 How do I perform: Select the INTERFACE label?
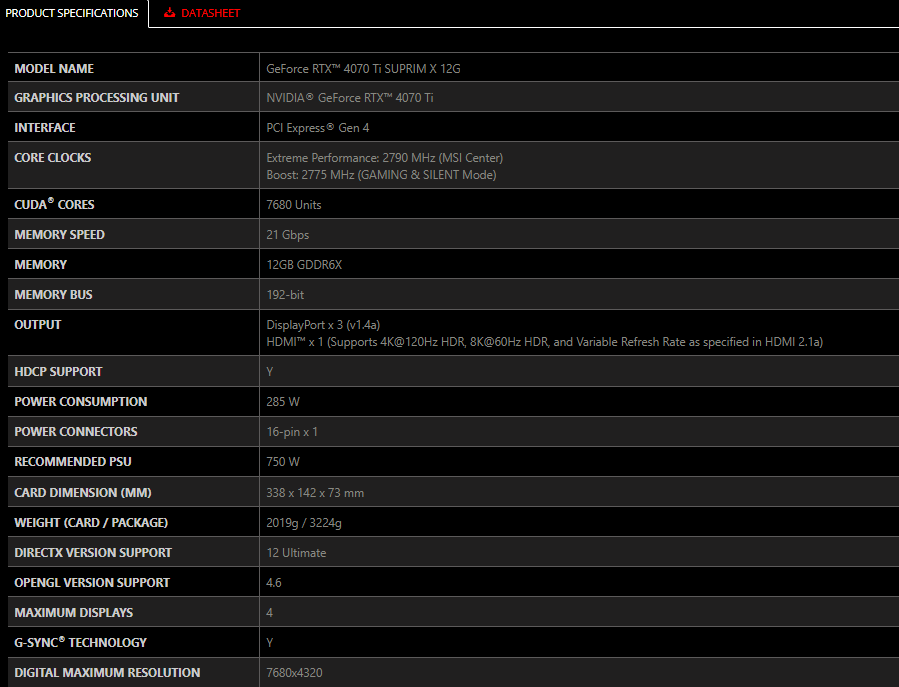45,128
